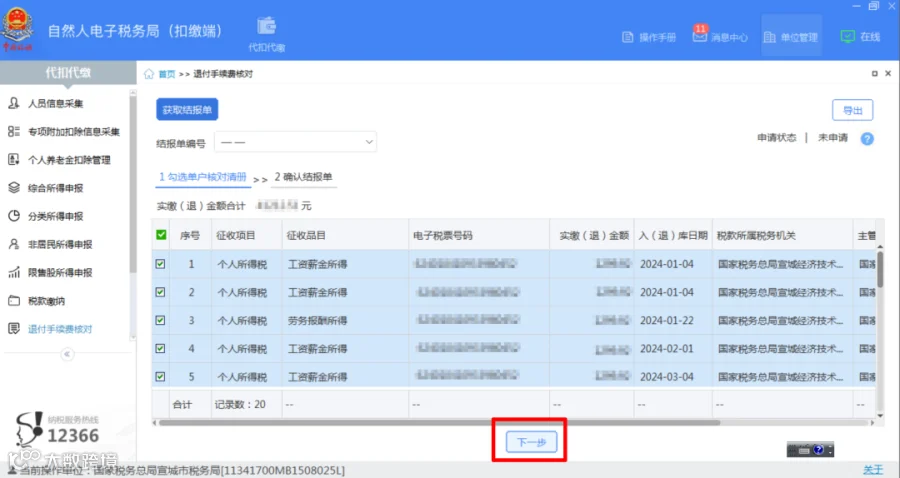900x478 pixels.
Task: Click the table horizontal scrollbar
Action: click(439, 423)
